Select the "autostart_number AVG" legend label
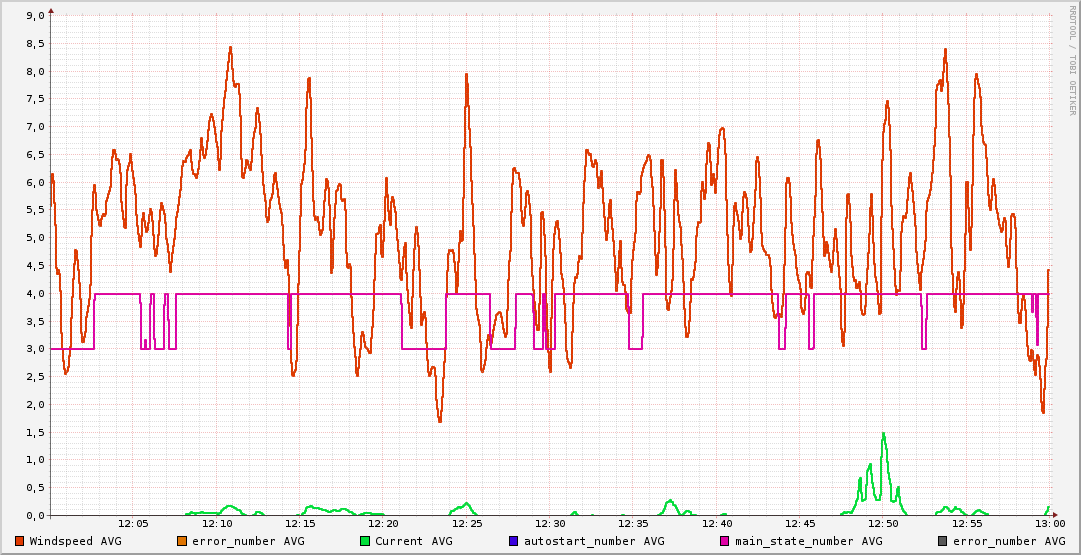Screen dimensions: 1081x555 594,541
